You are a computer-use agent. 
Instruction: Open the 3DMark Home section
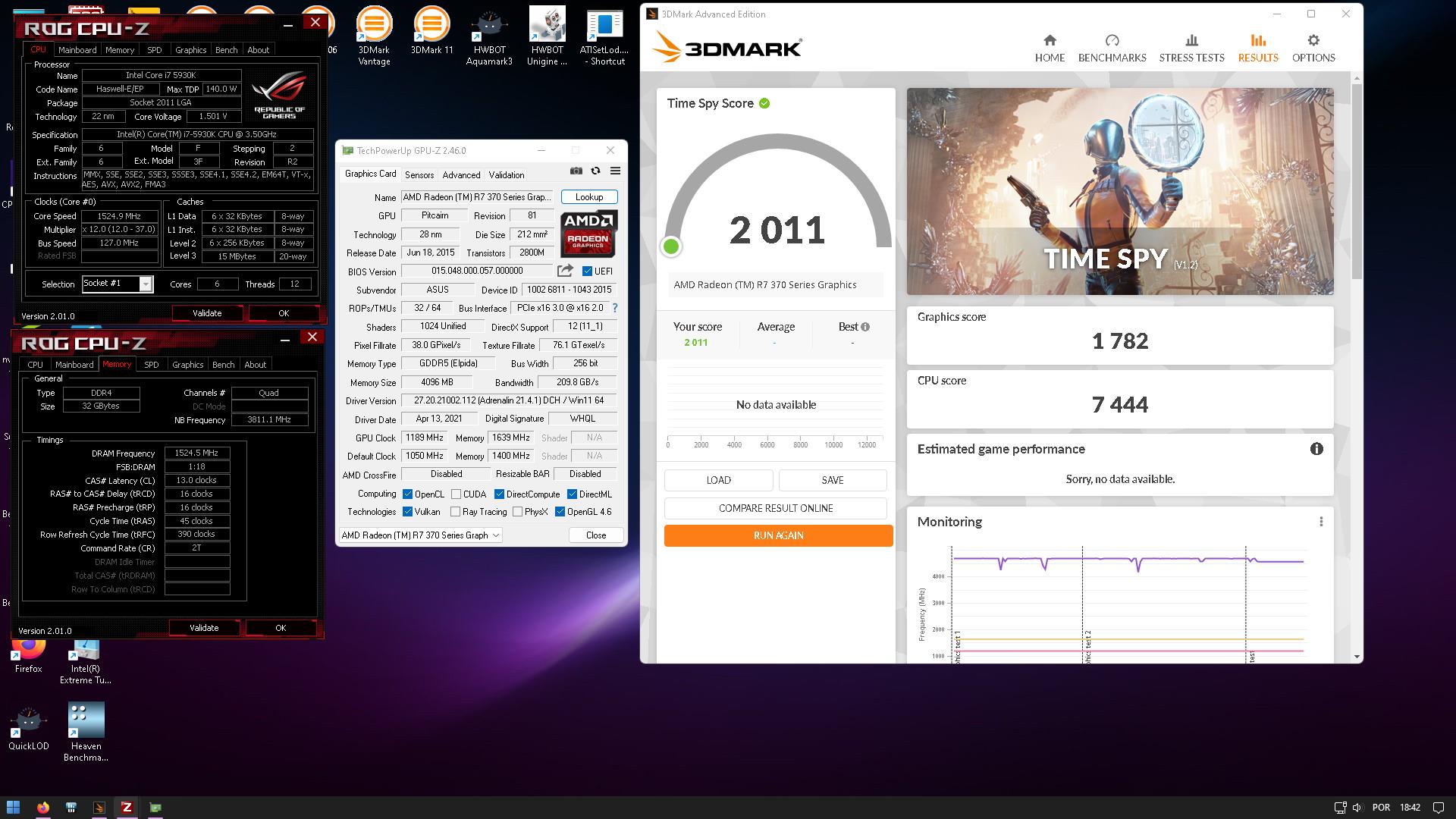coord(1050,48)
